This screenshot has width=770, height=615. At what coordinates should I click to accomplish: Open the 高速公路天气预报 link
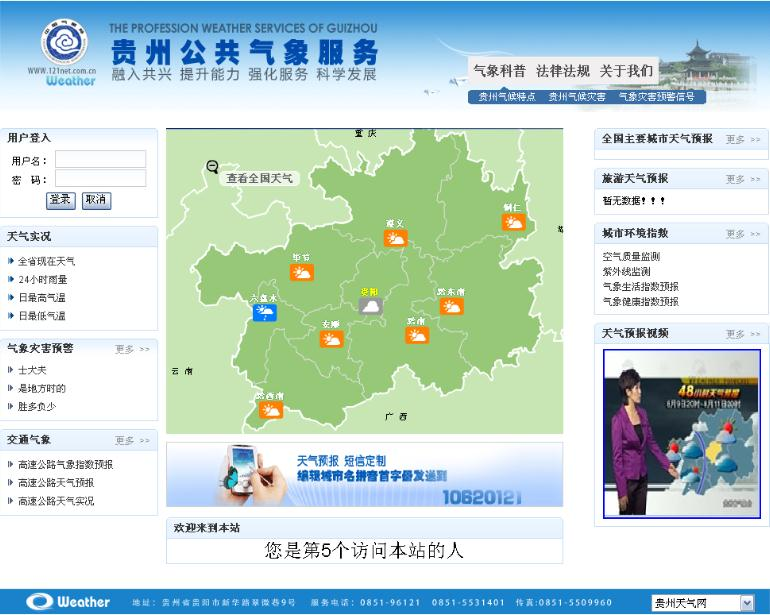[56, 483]
